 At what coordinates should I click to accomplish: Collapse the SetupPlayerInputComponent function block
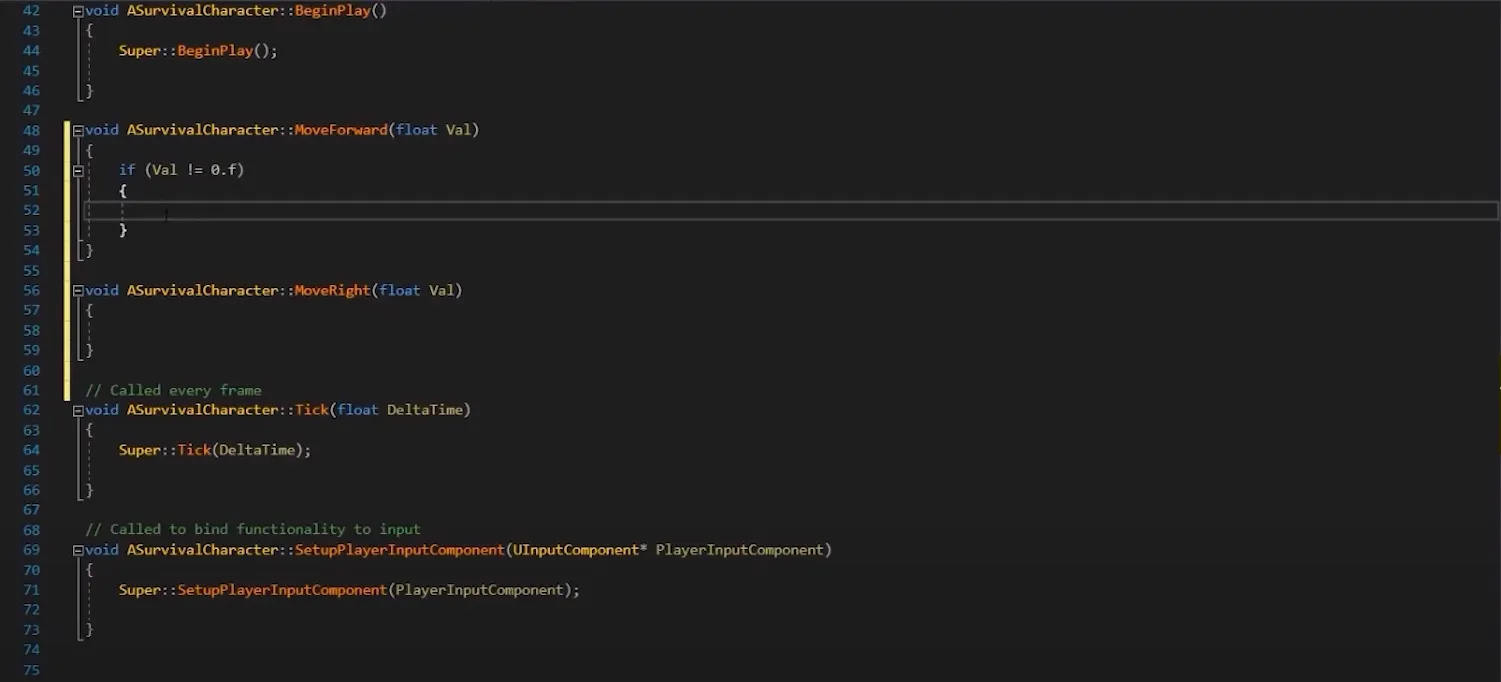pyautogui.click(x=78, y=551)
